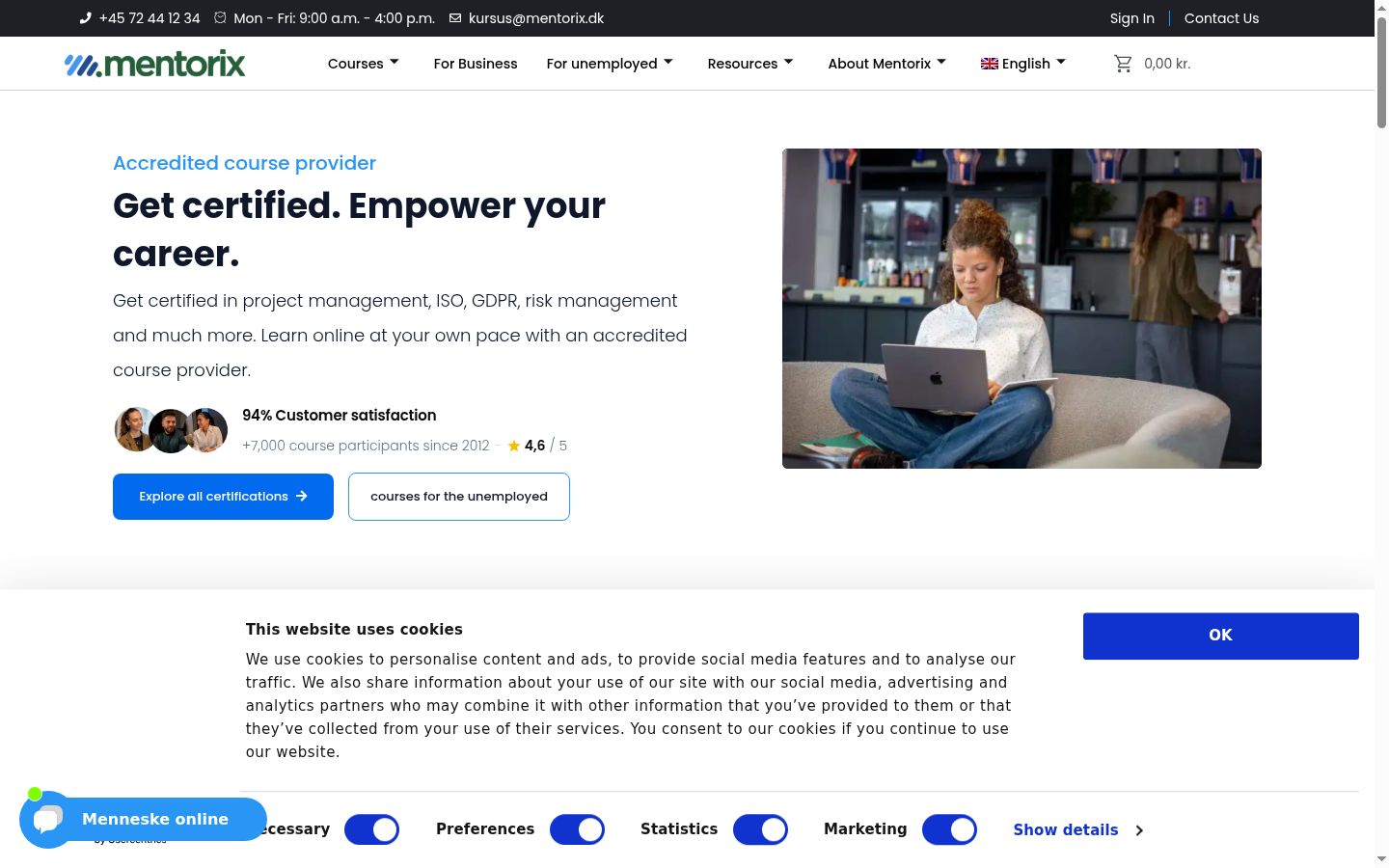Open the shopping cart icon
The height and width of the screenshot is (868, 1389).
(x=1123, y=64)
